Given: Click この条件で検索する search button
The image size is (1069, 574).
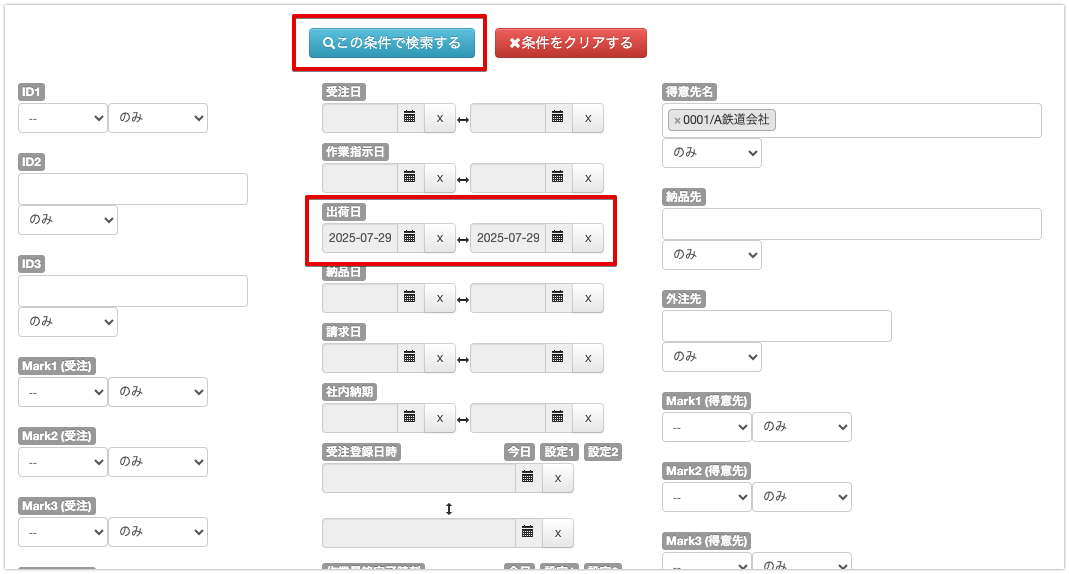Looking at the screenshot, I should tap(391, 43).
